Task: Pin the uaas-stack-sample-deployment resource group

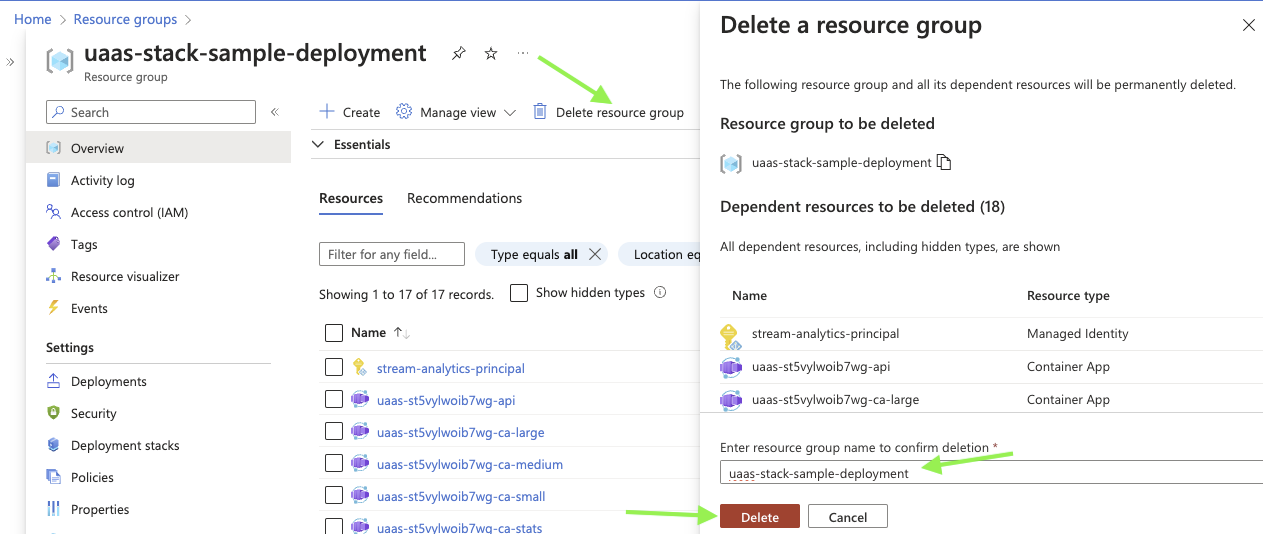Action: 458,54
